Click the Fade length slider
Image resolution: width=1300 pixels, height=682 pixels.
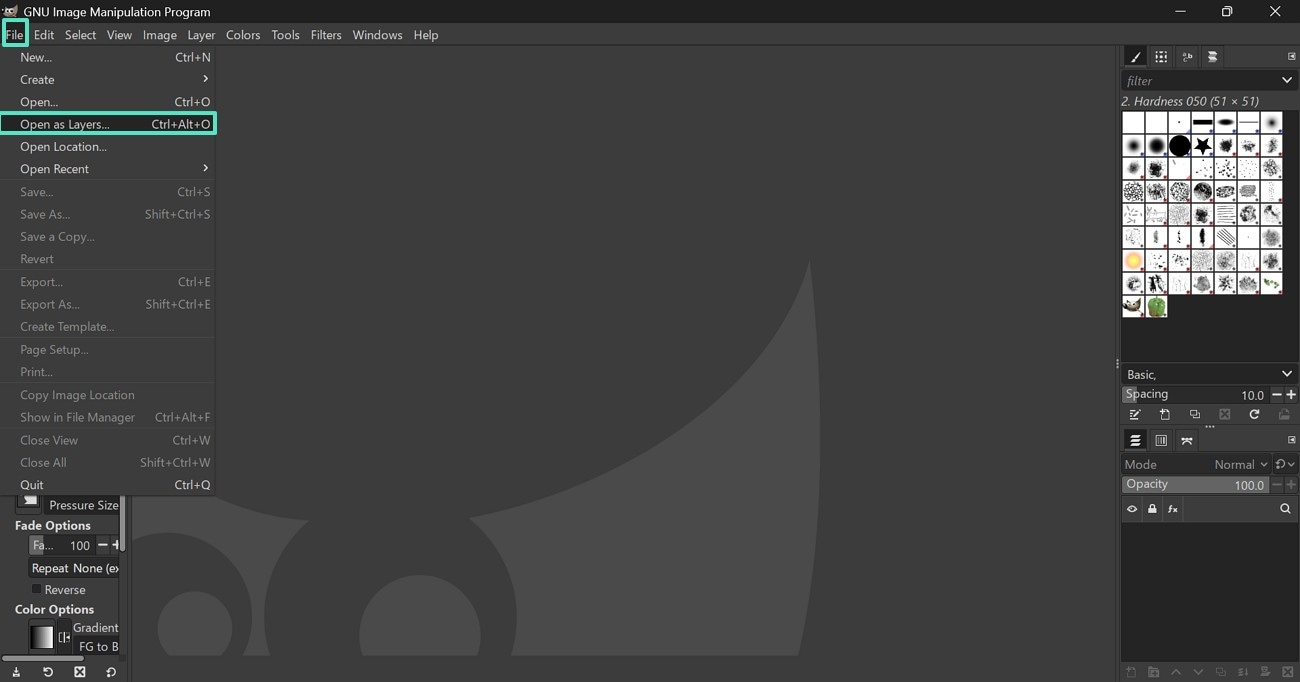pos(62,545)
